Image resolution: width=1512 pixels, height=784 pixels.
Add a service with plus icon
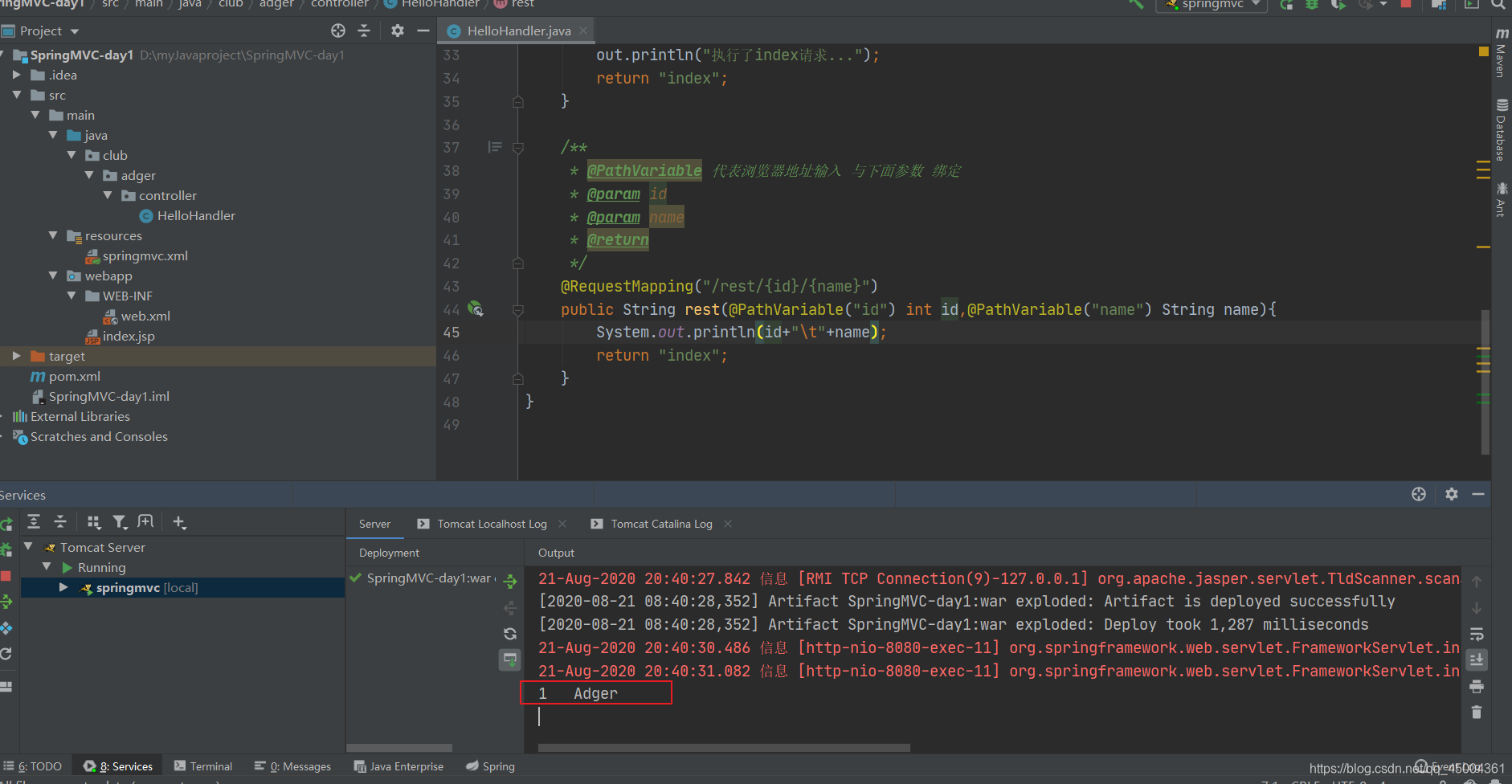[179, 522]
